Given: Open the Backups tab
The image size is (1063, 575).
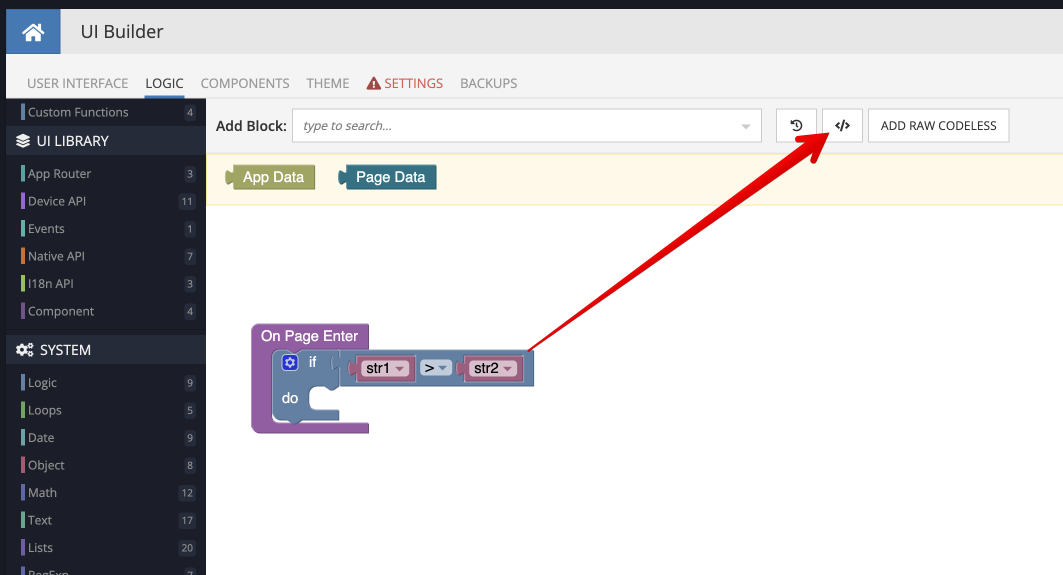Looking at the screenshot, I should coord(488,83).
